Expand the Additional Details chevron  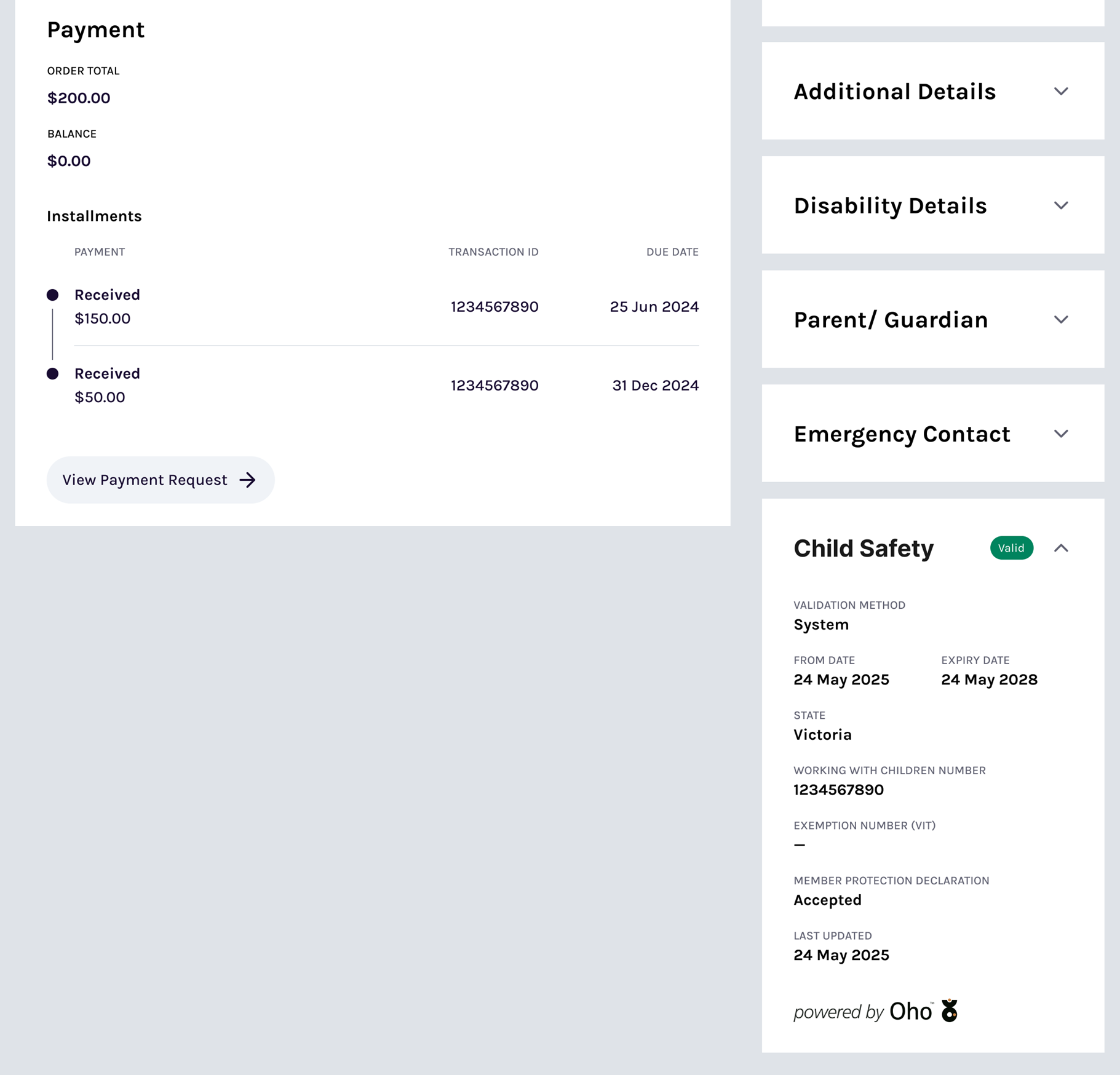coord(1060,92)
